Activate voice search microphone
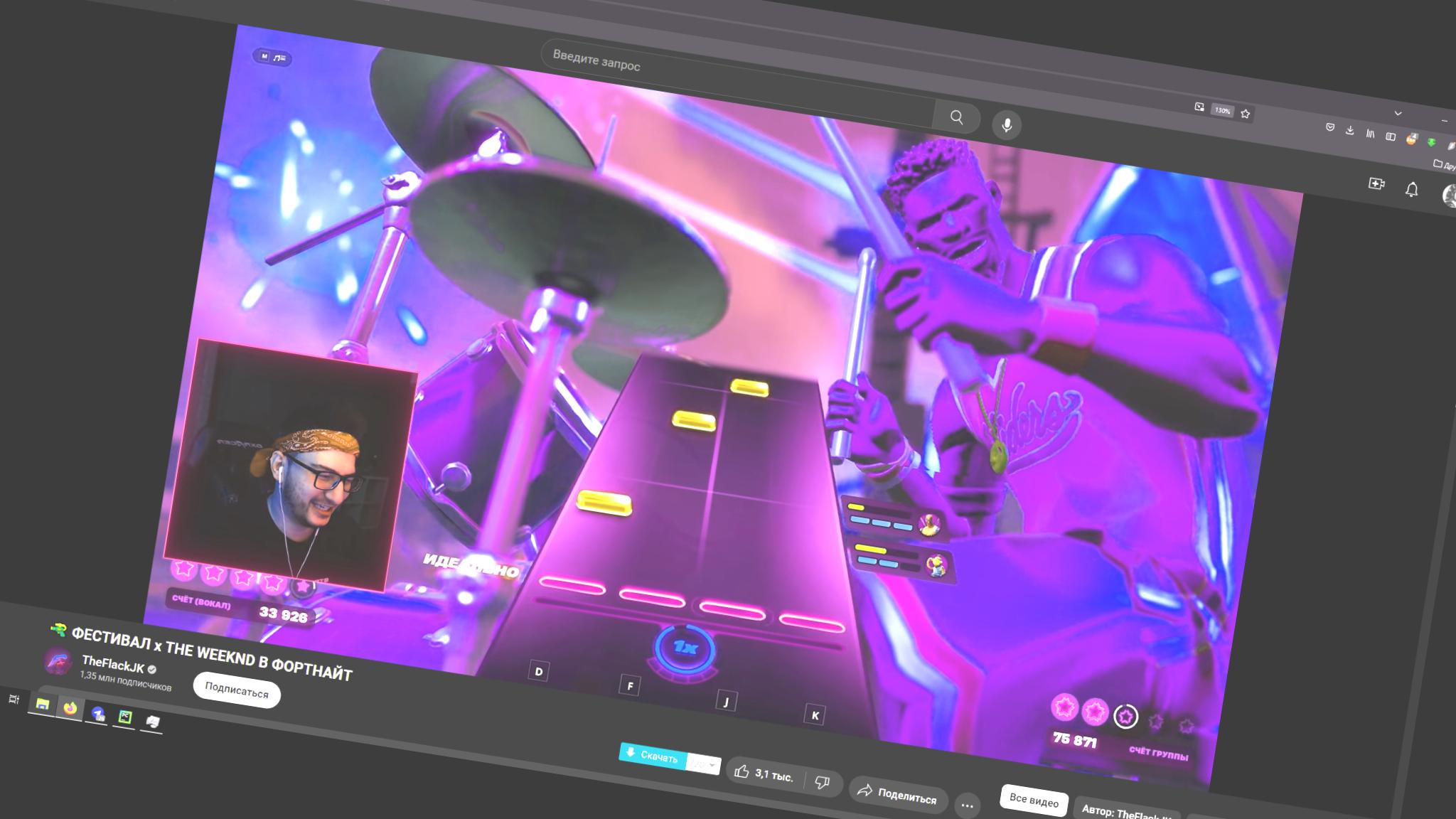Viewport: 1456px width, 819px height. pos(1007,125)
